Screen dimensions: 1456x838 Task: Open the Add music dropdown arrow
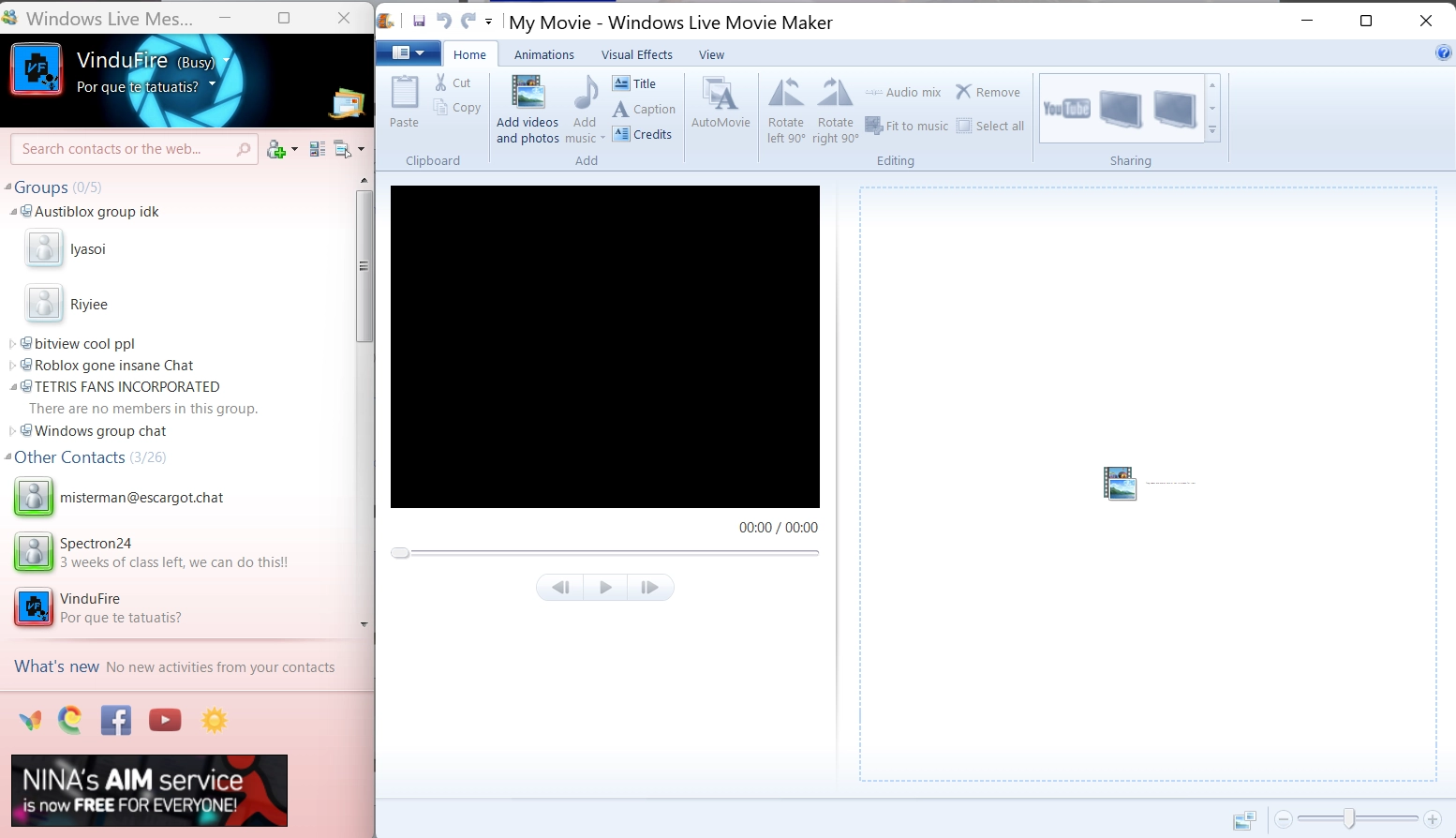[602, 139]
